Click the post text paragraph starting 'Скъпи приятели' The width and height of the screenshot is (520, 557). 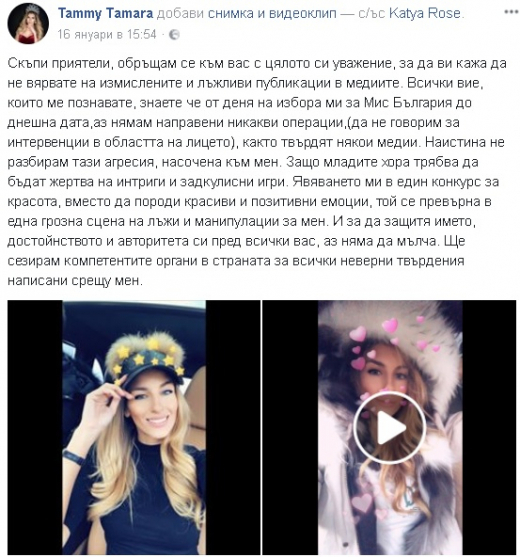click(x=256, y=172)
